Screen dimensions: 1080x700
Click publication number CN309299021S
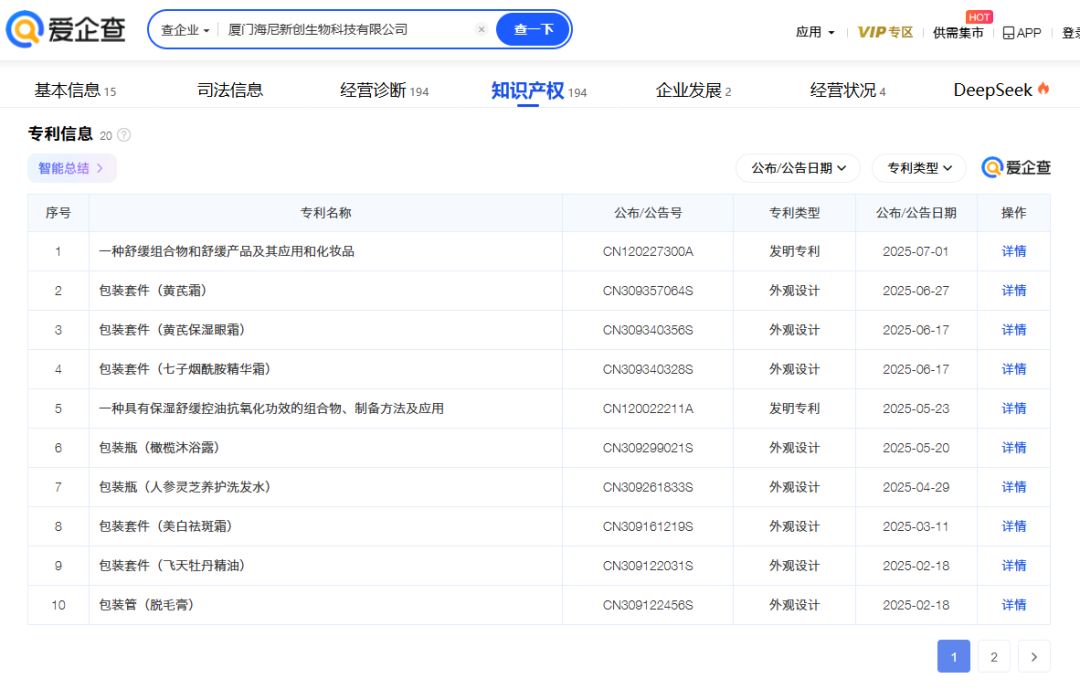click(x=647, y=448)
